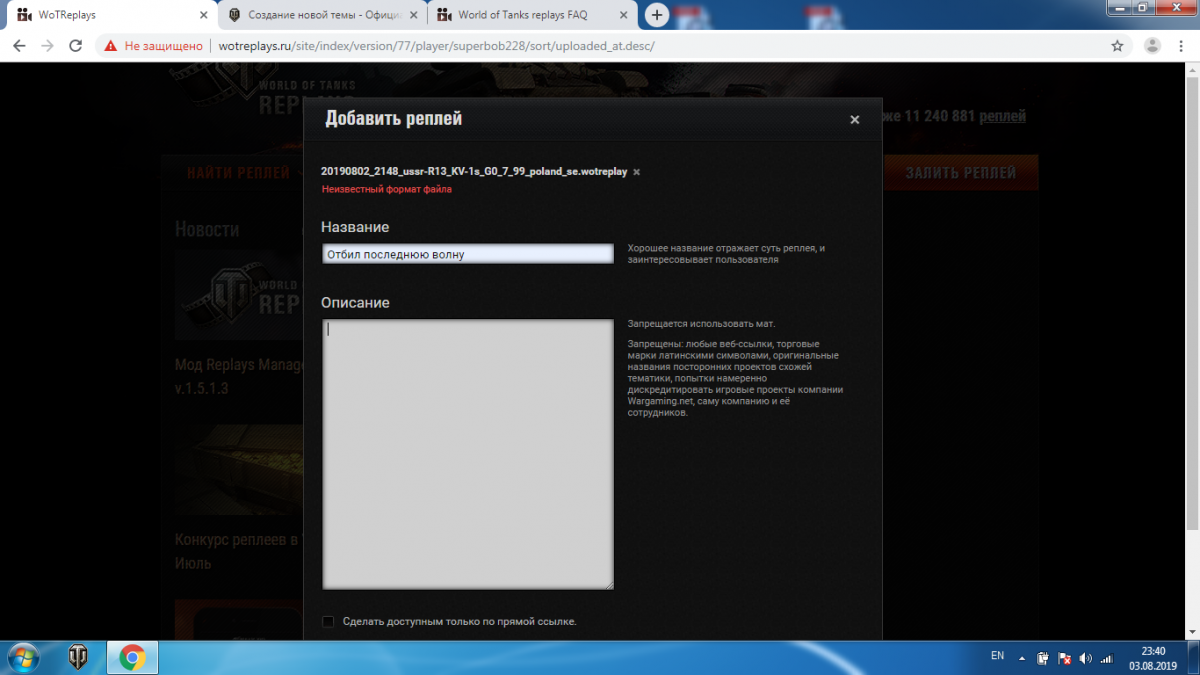1200x675 pixels.
Task: Bookmark this page with the star icon
Action: pos(1117,46)
